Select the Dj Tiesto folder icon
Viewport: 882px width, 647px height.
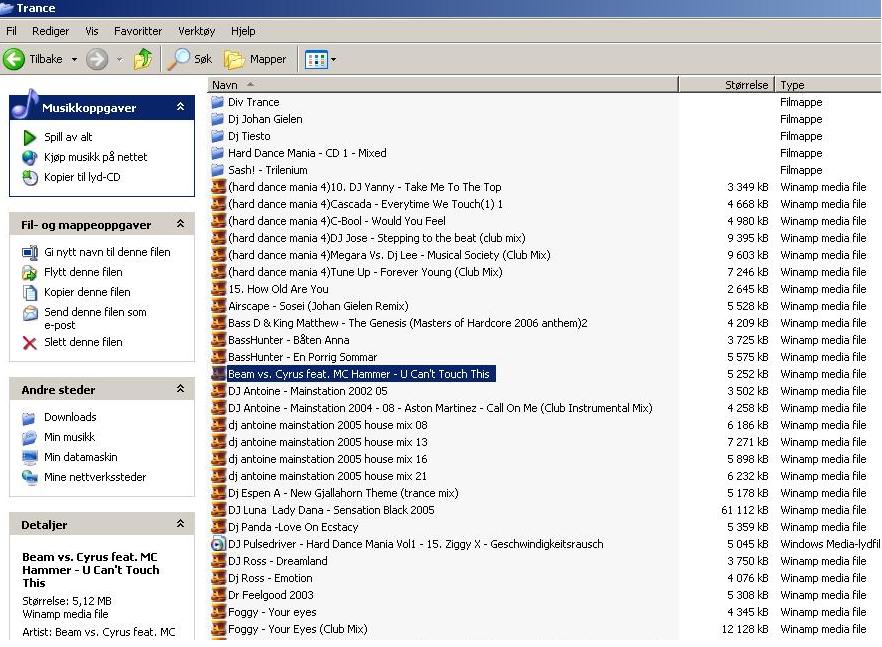[x=218, y=136]
